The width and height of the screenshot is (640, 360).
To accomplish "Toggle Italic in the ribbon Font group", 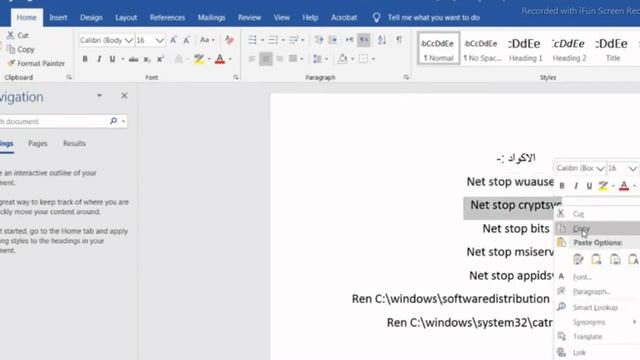I will [99, 59].
